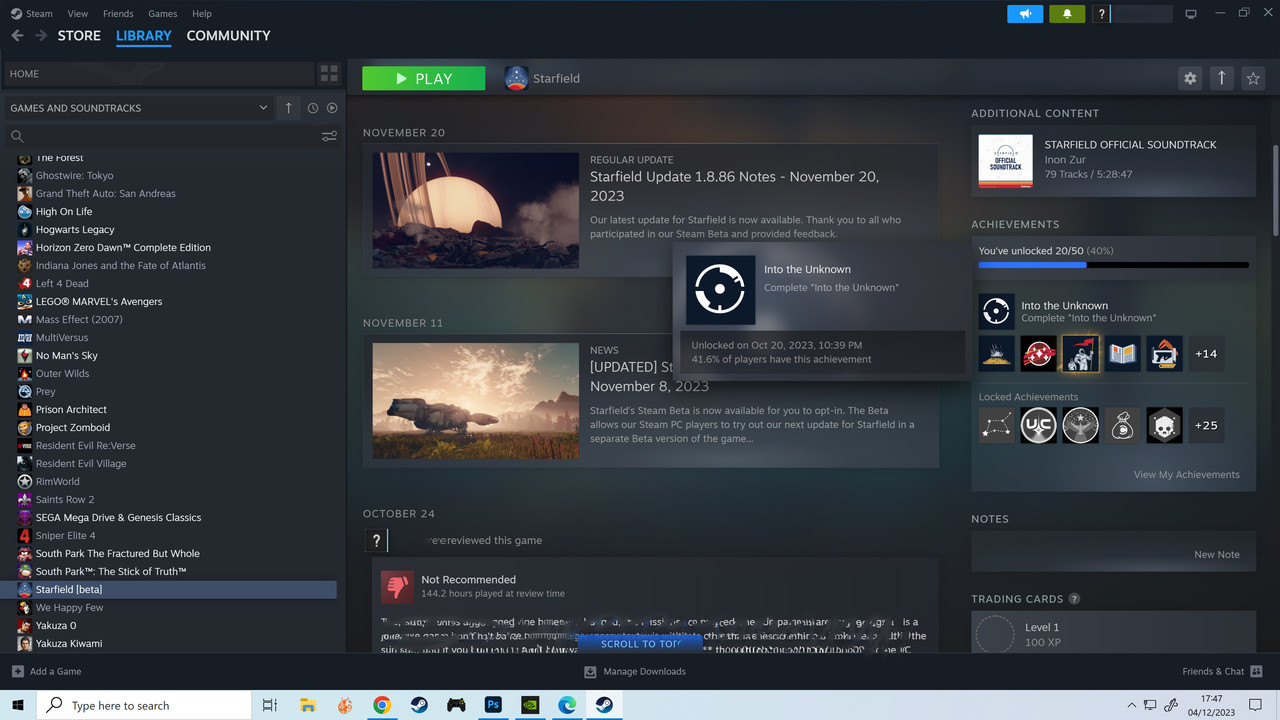The image size is (1280, 720).
Task: Switch to the Community tab
Action: (x=228, y=36)
